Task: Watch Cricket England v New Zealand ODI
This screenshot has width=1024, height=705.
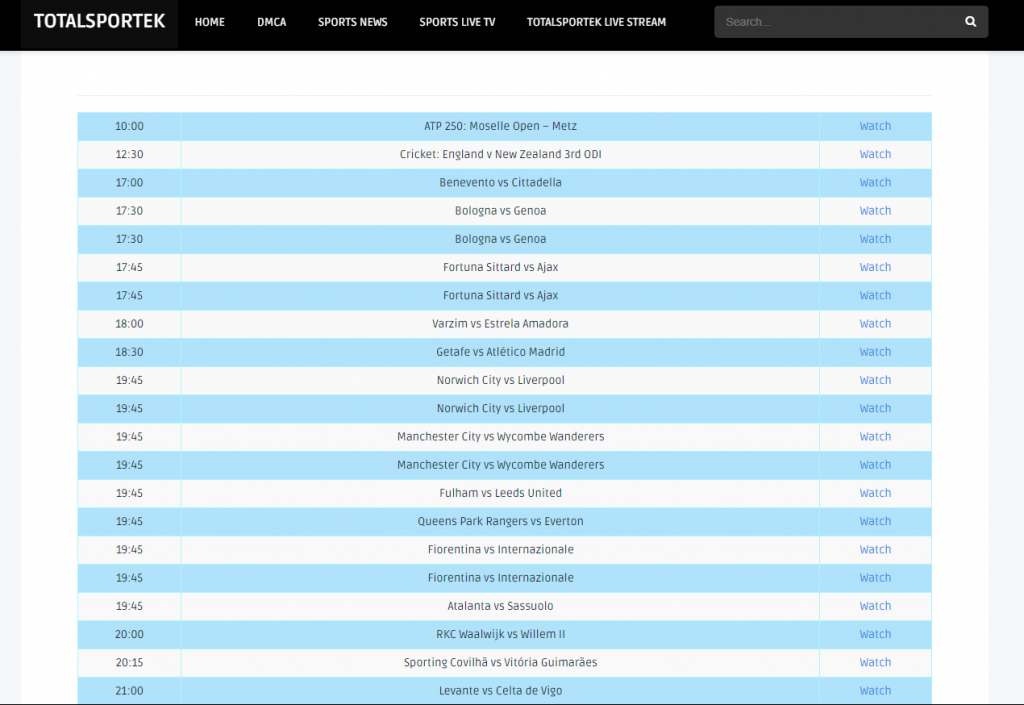Action: pyautogui.click(x=875, y=154)
